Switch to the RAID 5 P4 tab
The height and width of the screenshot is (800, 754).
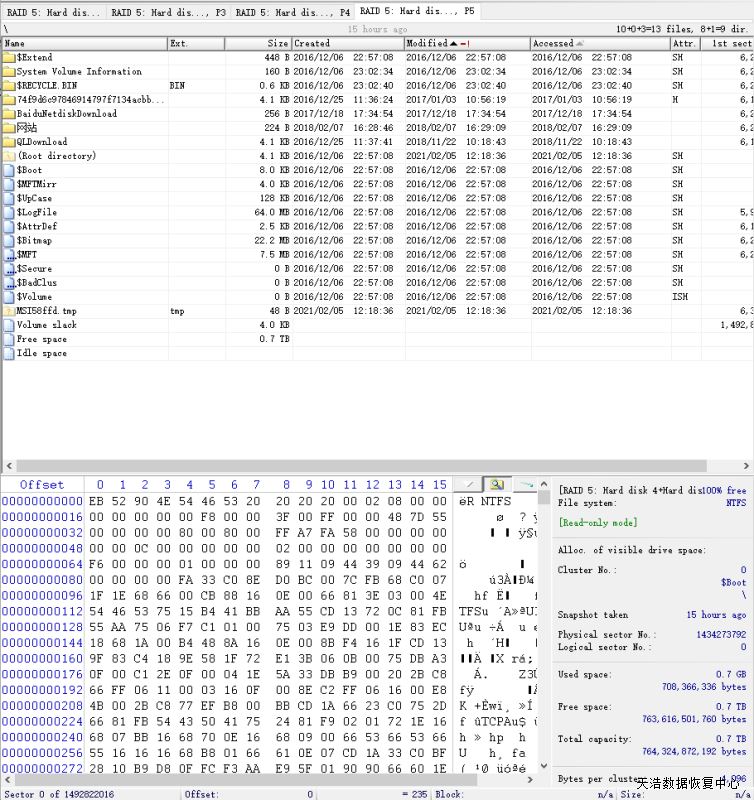(x=293, y=13)
